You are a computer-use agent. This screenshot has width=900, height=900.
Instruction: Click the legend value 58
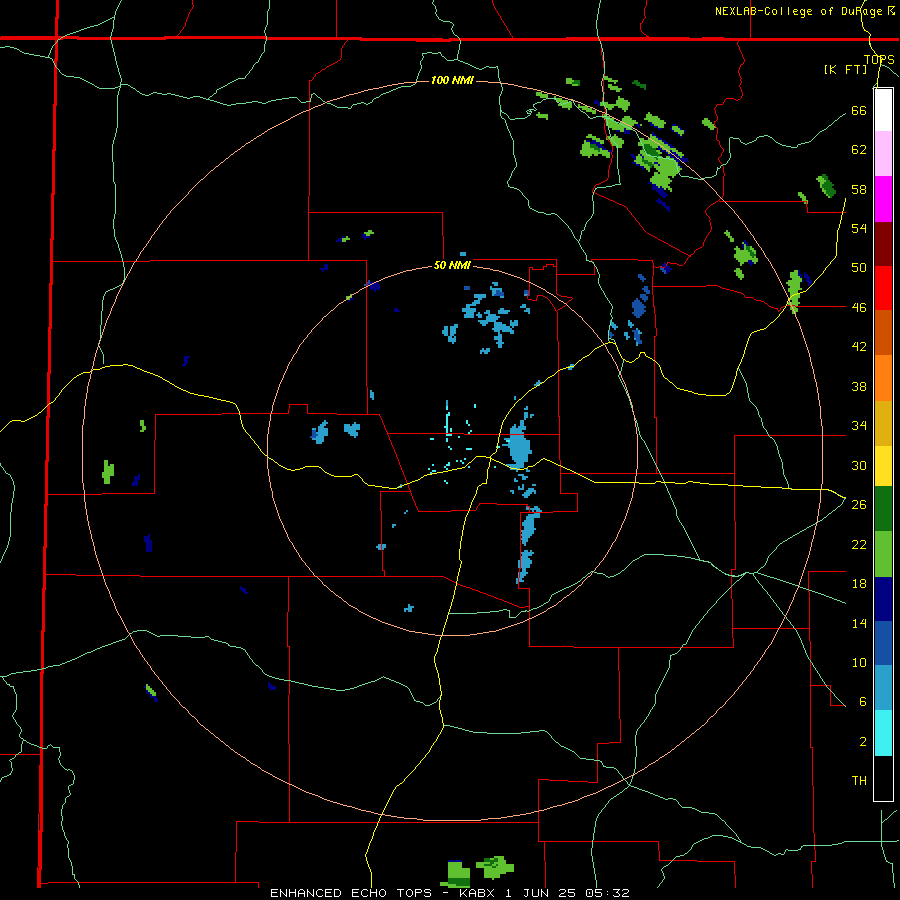click(x=859, y=189)
